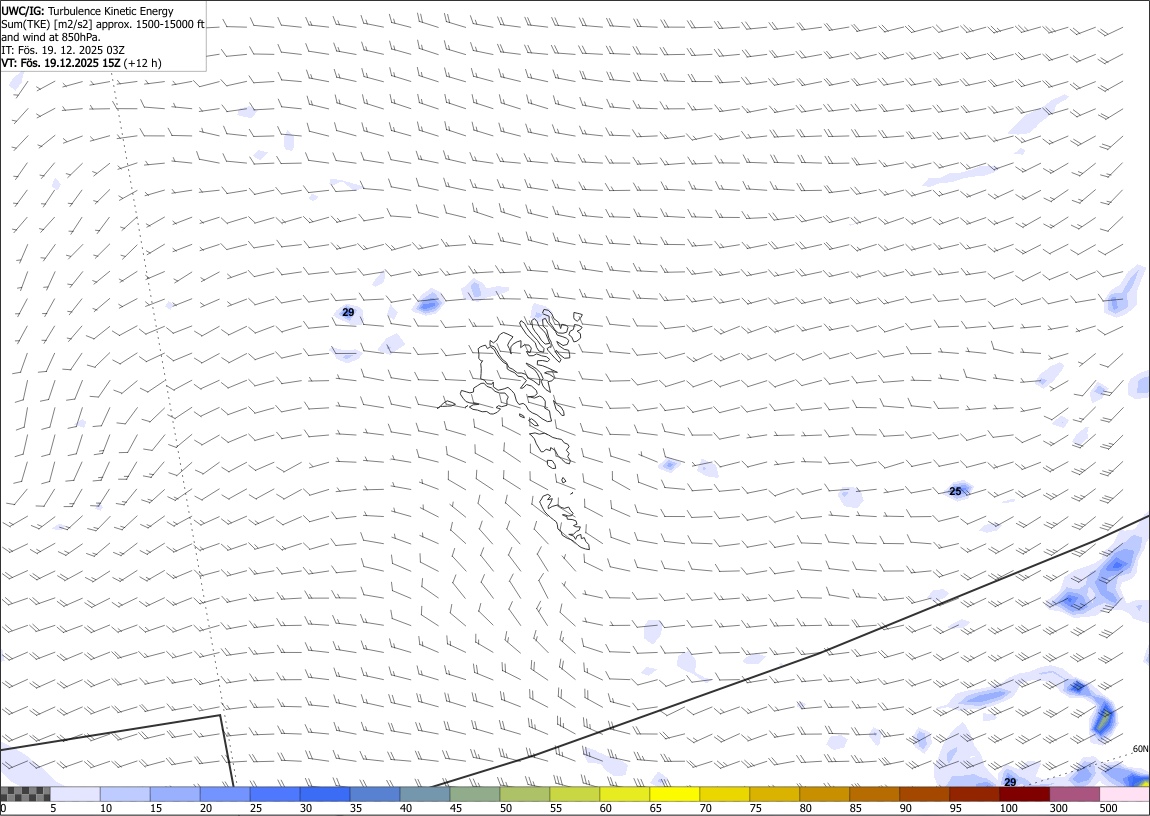
Task: Click the 50–55 olive green color bar swatch
Action: tap(524, 794)
